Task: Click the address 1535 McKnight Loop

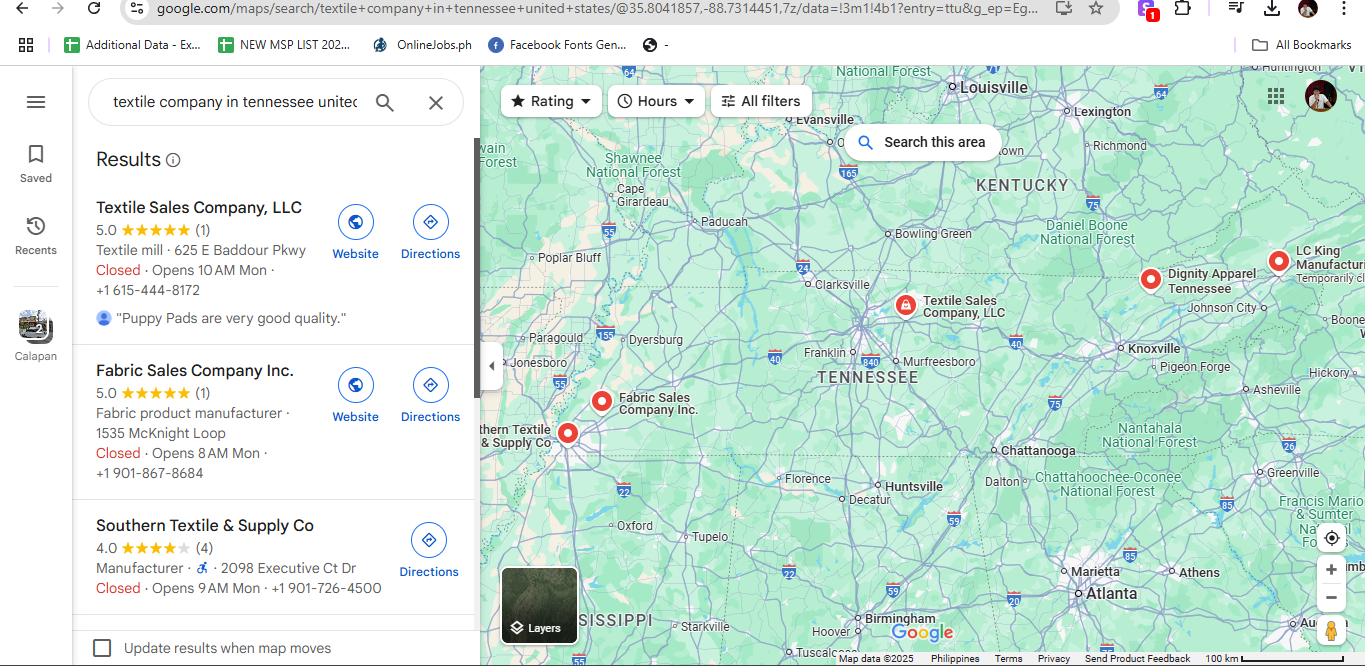Action: coord(161,434)
